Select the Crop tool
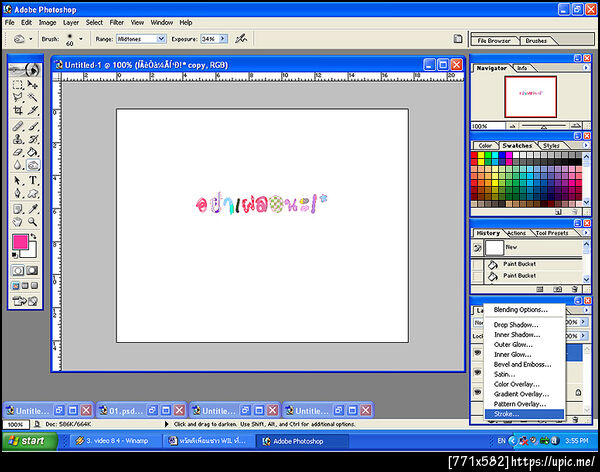600x472 pixels. coord(18,110)
